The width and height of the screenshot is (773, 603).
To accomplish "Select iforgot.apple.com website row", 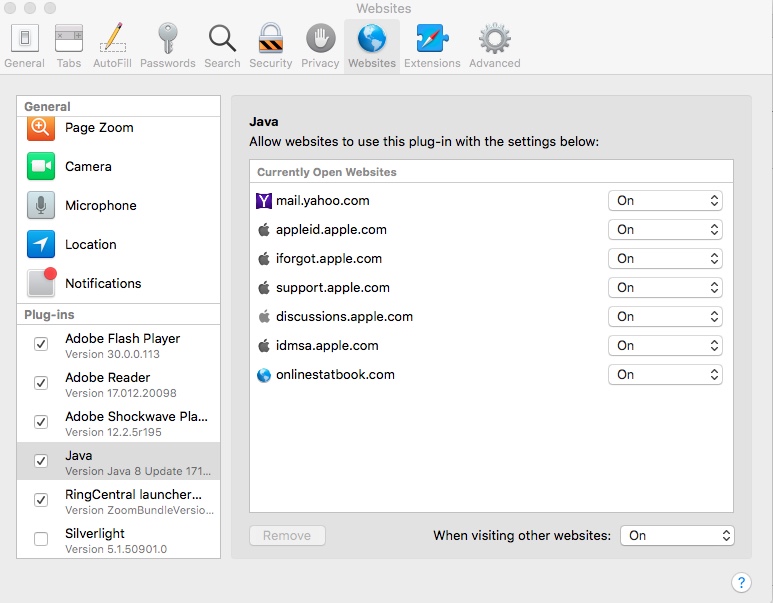I will coord(491,259).
